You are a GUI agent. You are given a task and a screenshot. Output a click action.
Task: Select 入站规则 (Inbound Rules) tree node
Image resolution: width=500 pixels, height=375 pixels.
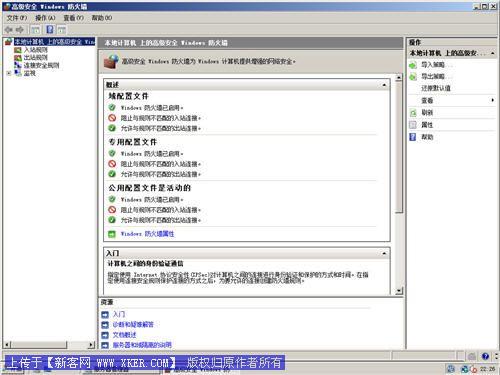tap(36, 50)
